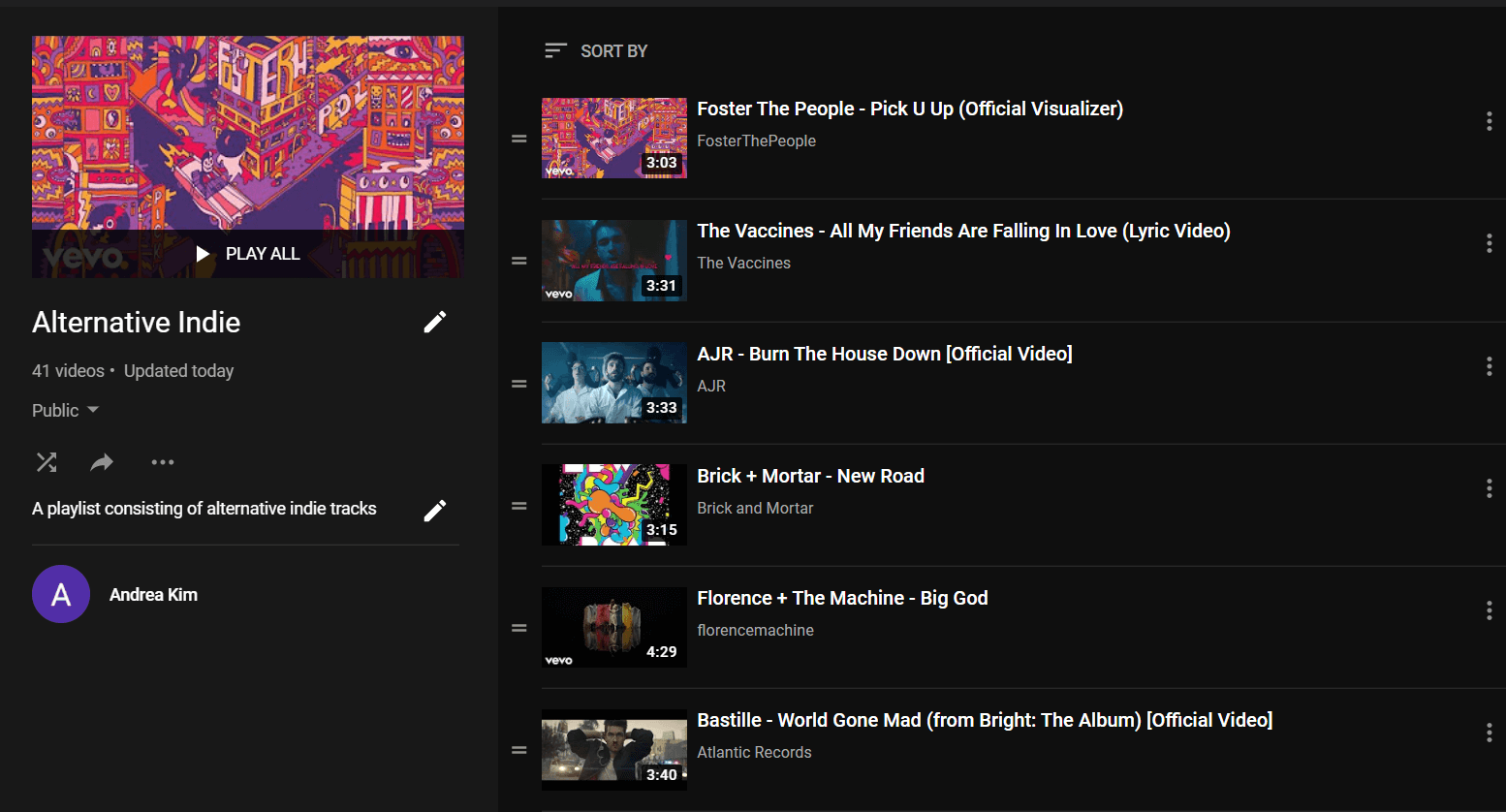
Task: Open The Vaccines - All My Friends lyric video title
Action: tap(963, 231)
